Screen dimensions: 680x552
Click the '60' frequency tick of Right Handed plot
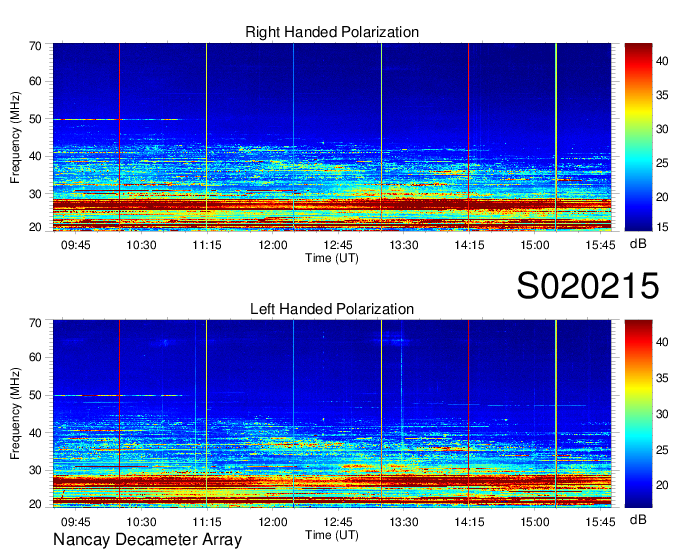pyautogui.click(x=35, y=81)
